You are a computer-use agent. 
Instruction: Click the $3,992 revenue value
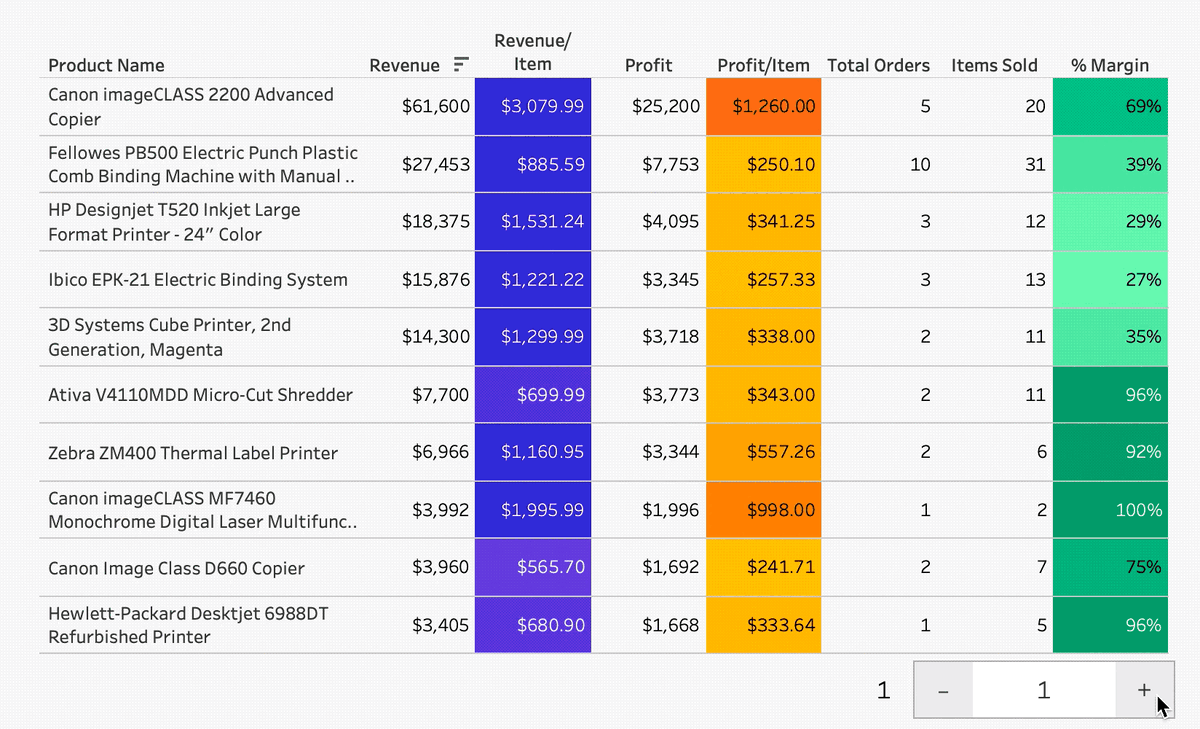point(440,510)
